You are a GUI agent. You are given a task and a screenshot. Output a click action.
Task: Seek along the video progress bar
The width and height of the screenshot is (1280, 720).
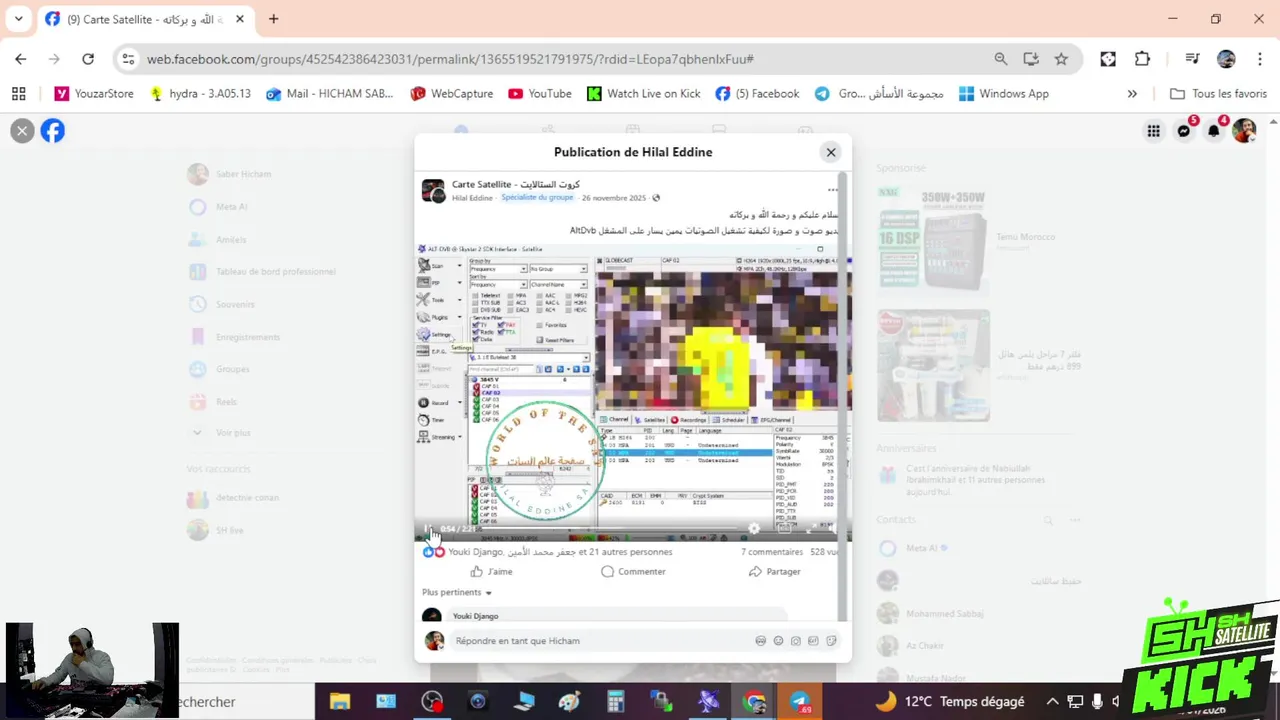coord(610,529)
